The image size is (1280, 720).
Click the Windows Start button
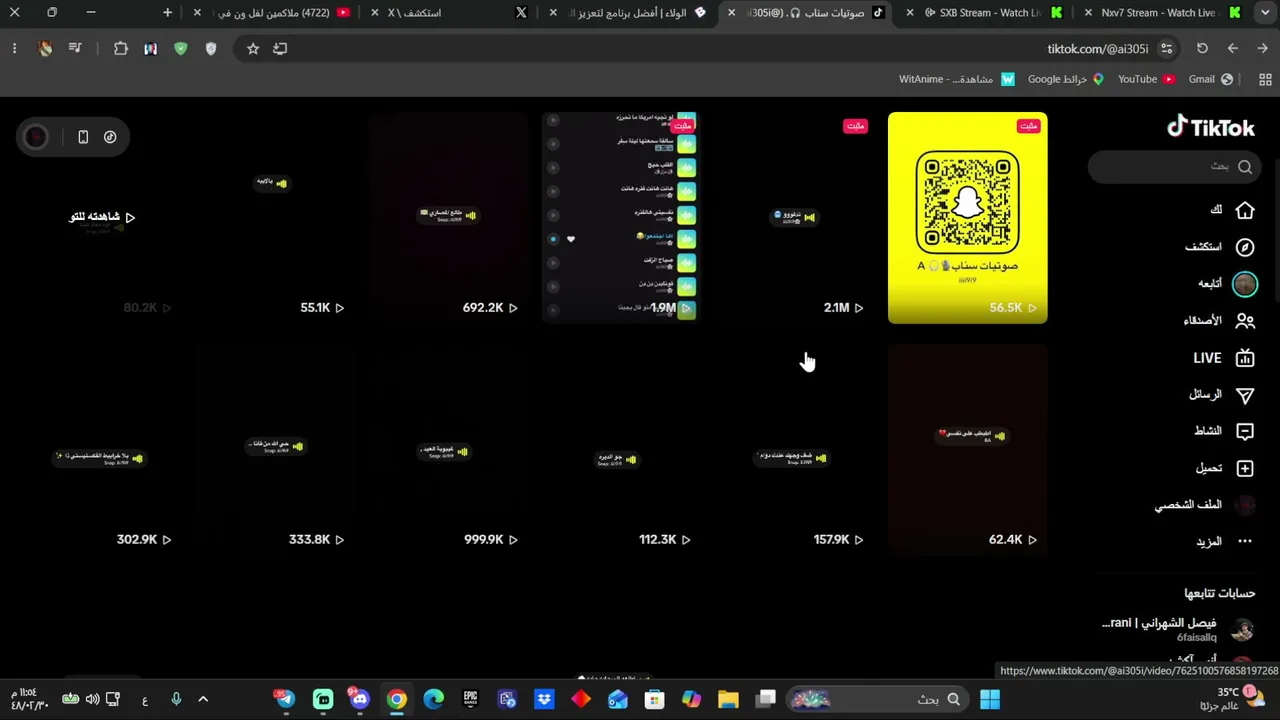[990, 699]
